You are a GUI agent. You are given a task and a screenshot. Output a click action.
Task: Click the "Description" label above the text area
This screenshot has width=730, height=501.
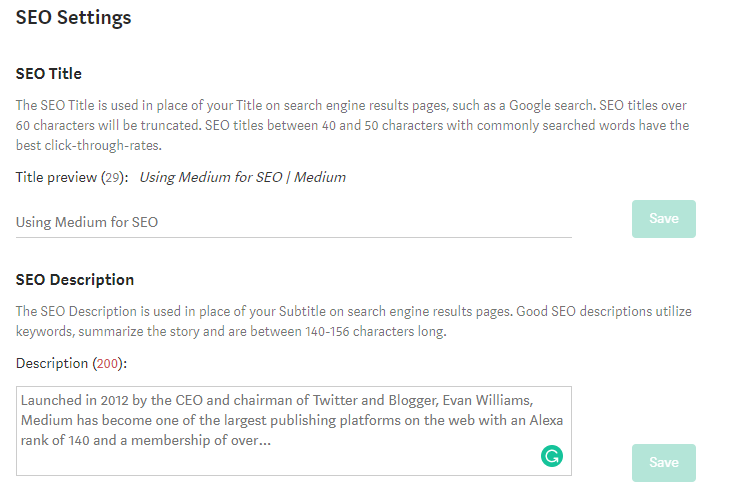[50, 363]
